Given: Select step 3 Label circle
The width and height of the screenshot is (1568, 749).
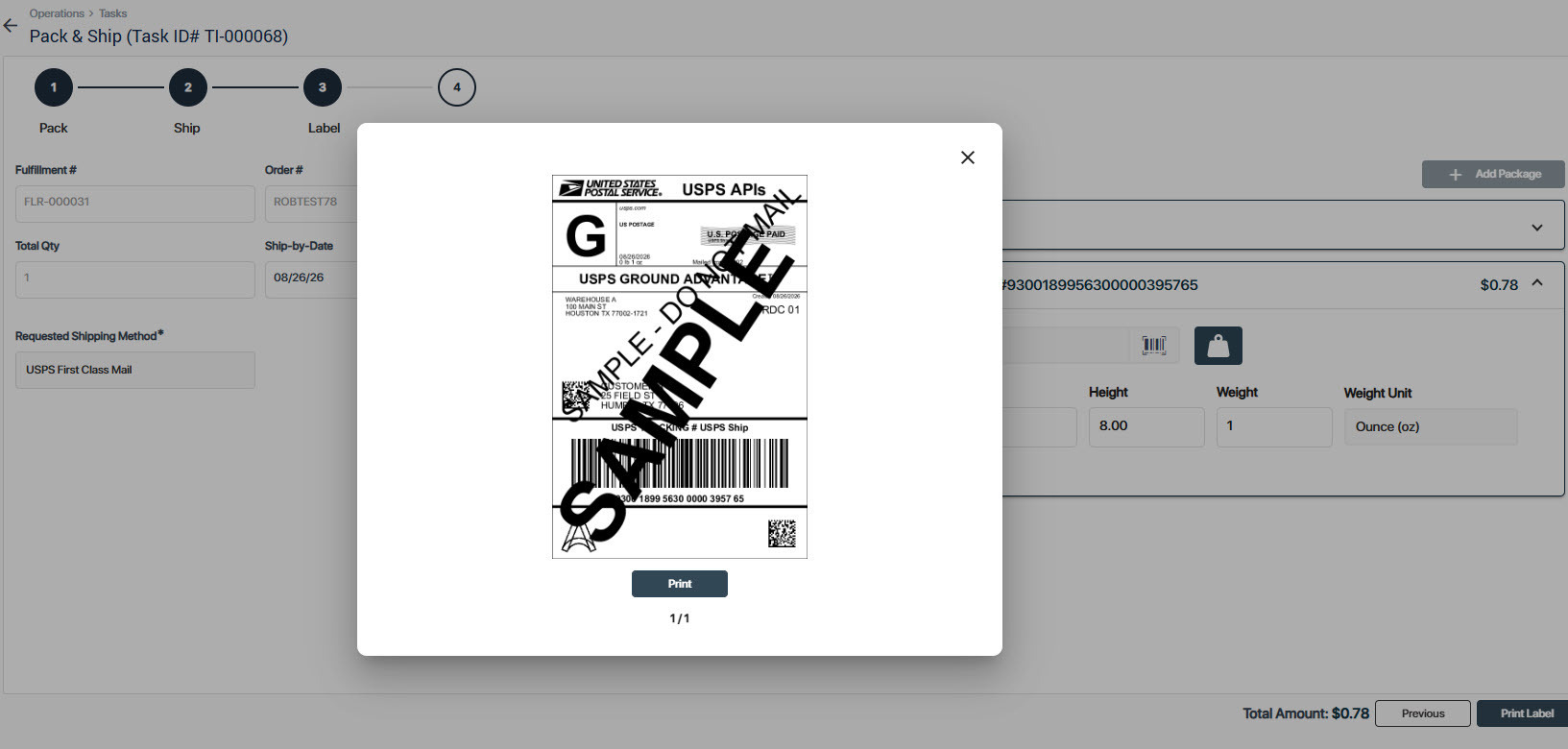Looking at the screenshot, I should coord(323,87).
